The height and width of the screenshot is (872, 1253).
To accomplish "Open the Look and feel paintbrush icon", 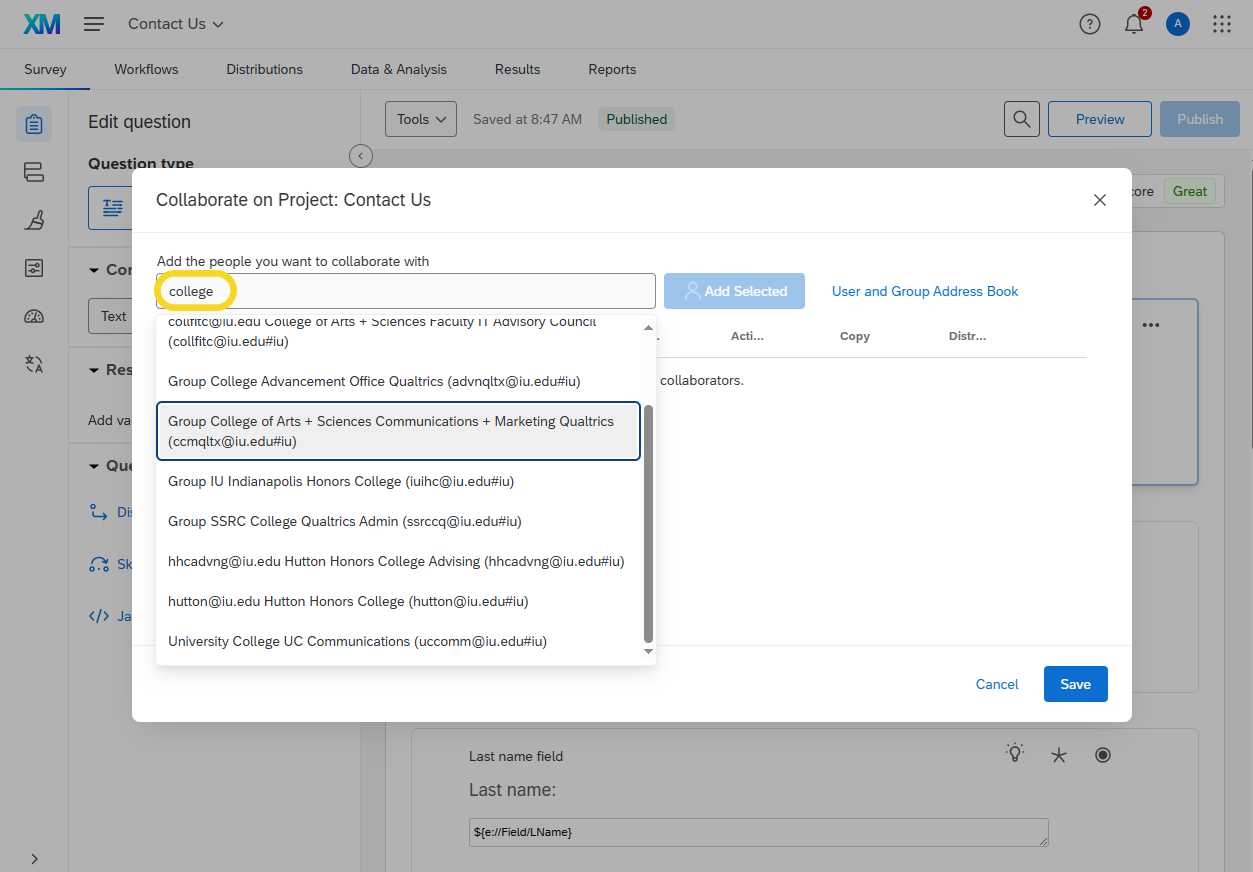I will pos(34,220).
